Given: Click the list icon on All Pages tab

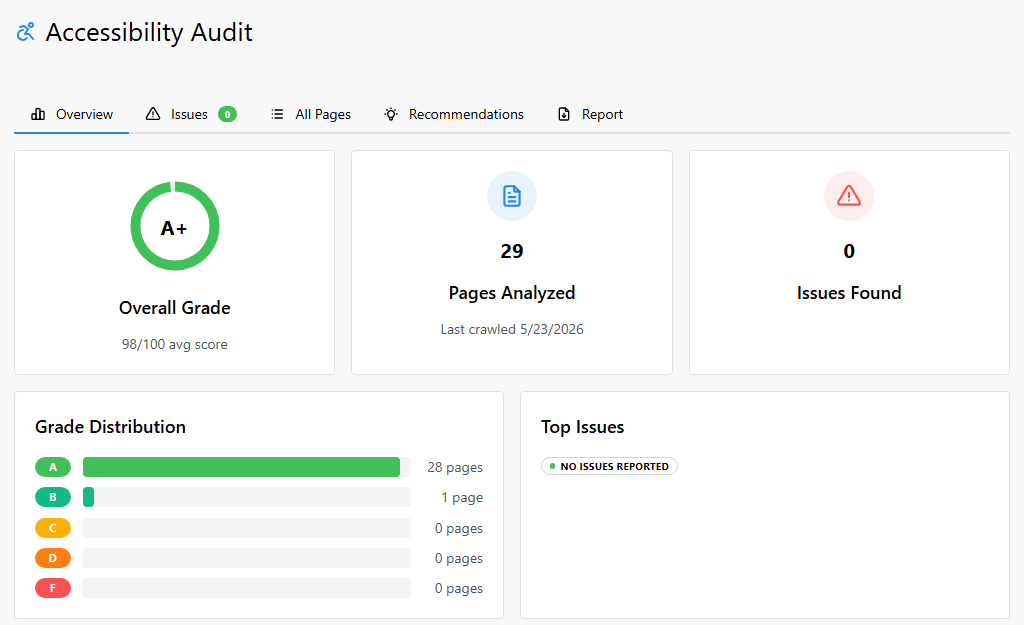Looking at the screenshot, I should [277, 114].
